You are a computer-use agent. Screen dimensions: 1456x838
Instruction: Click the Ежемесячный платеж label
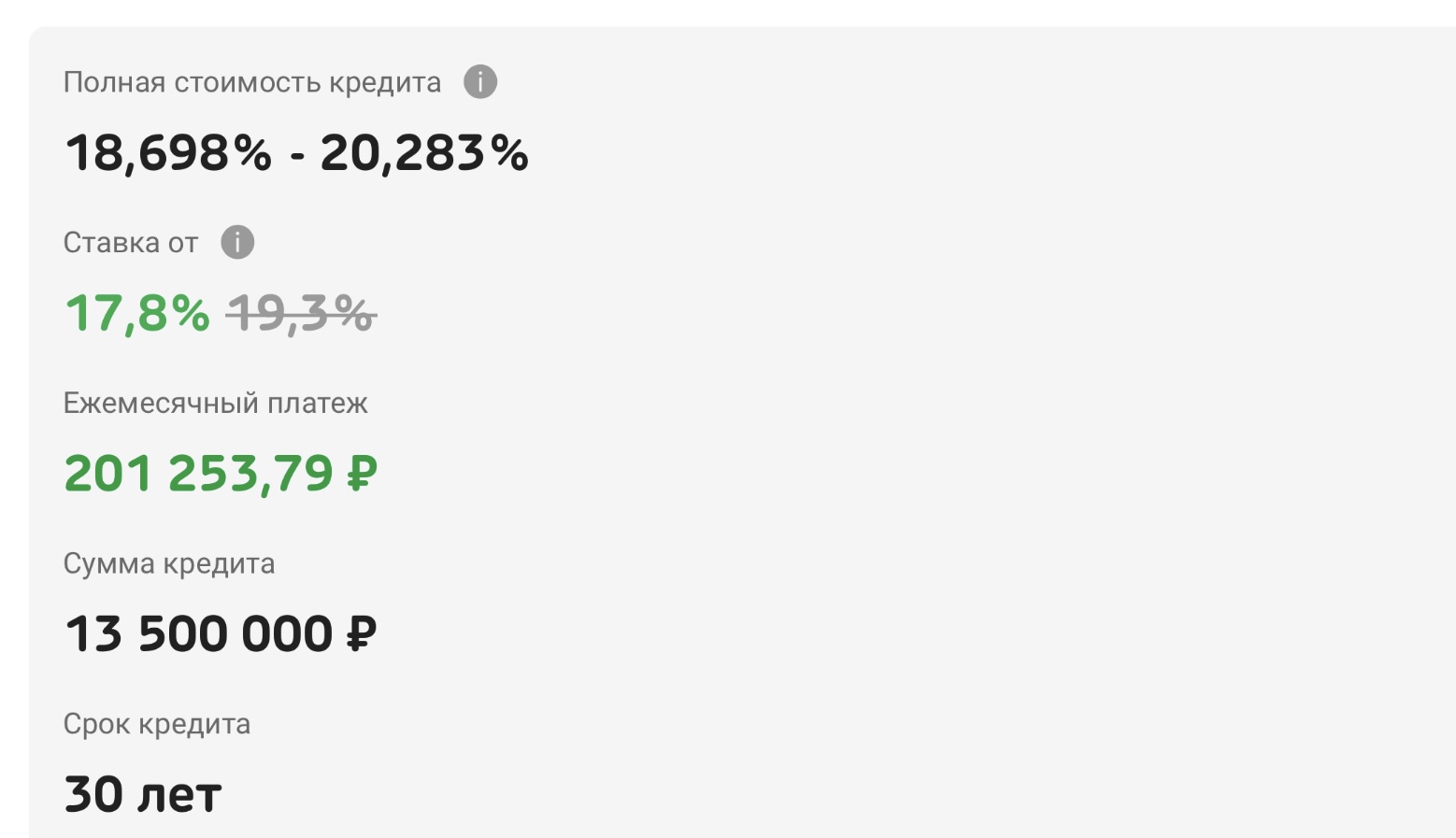[216, 404]
